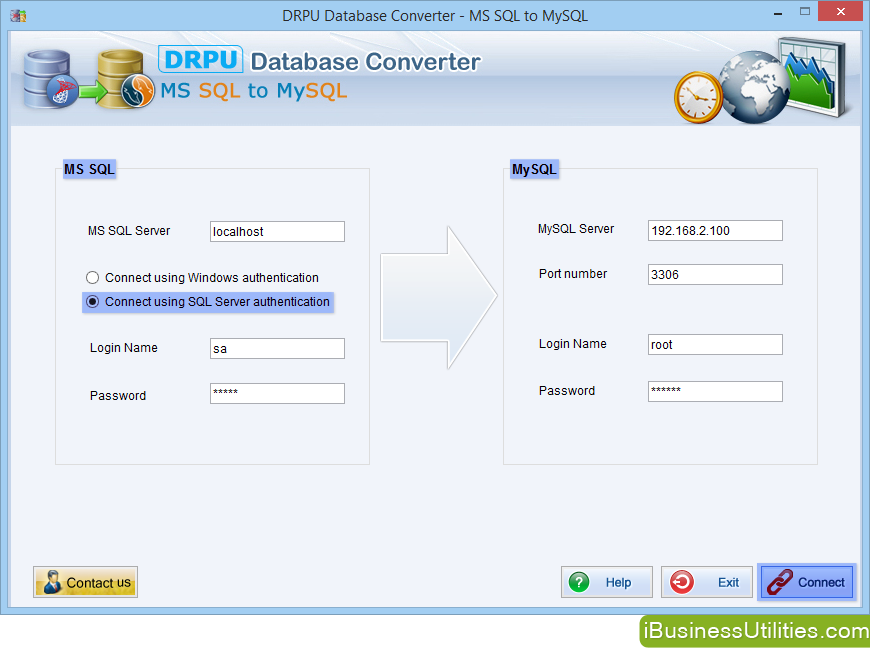Click the globe icon in the banner
This screenshot has height=650, width=870.
pos(753,87)
